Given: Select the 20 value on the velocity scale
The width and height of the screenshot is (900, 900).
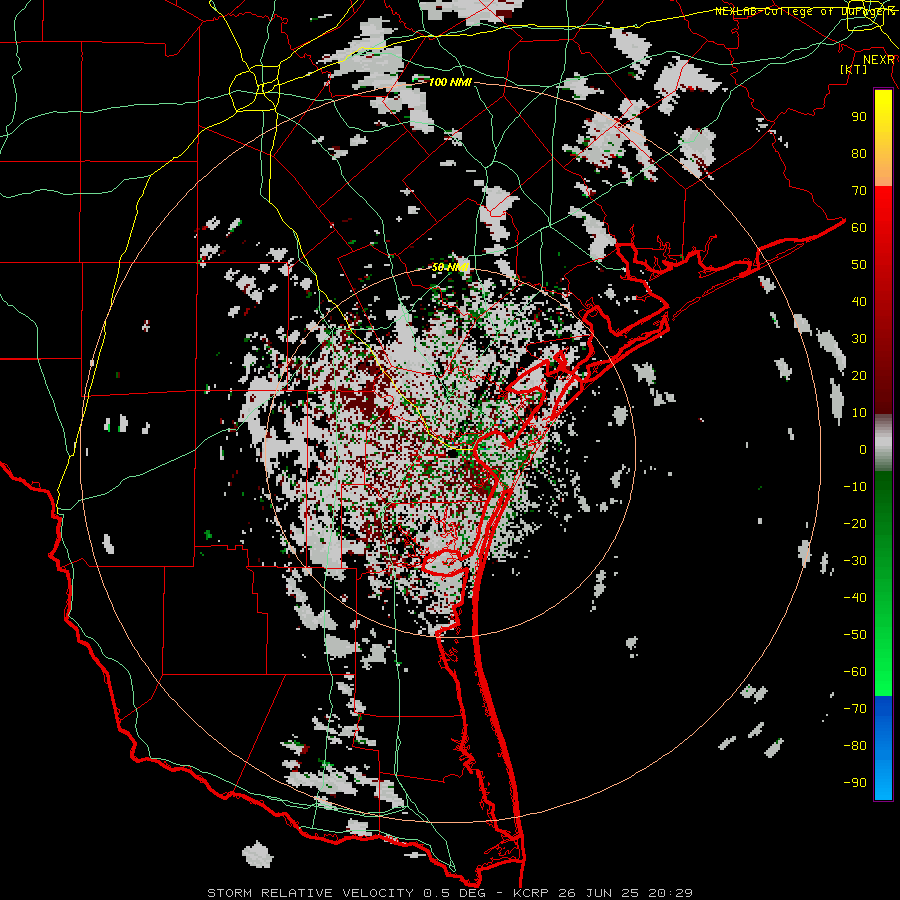Looking at the screenshot, I should 859,376.
